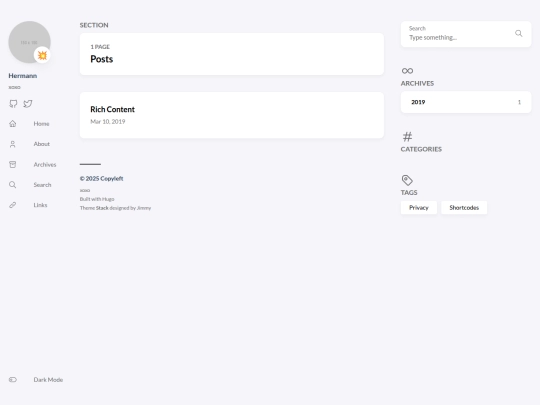Toggle Dark Mode switch
The image size is (540, 405).
coord(13,380)
